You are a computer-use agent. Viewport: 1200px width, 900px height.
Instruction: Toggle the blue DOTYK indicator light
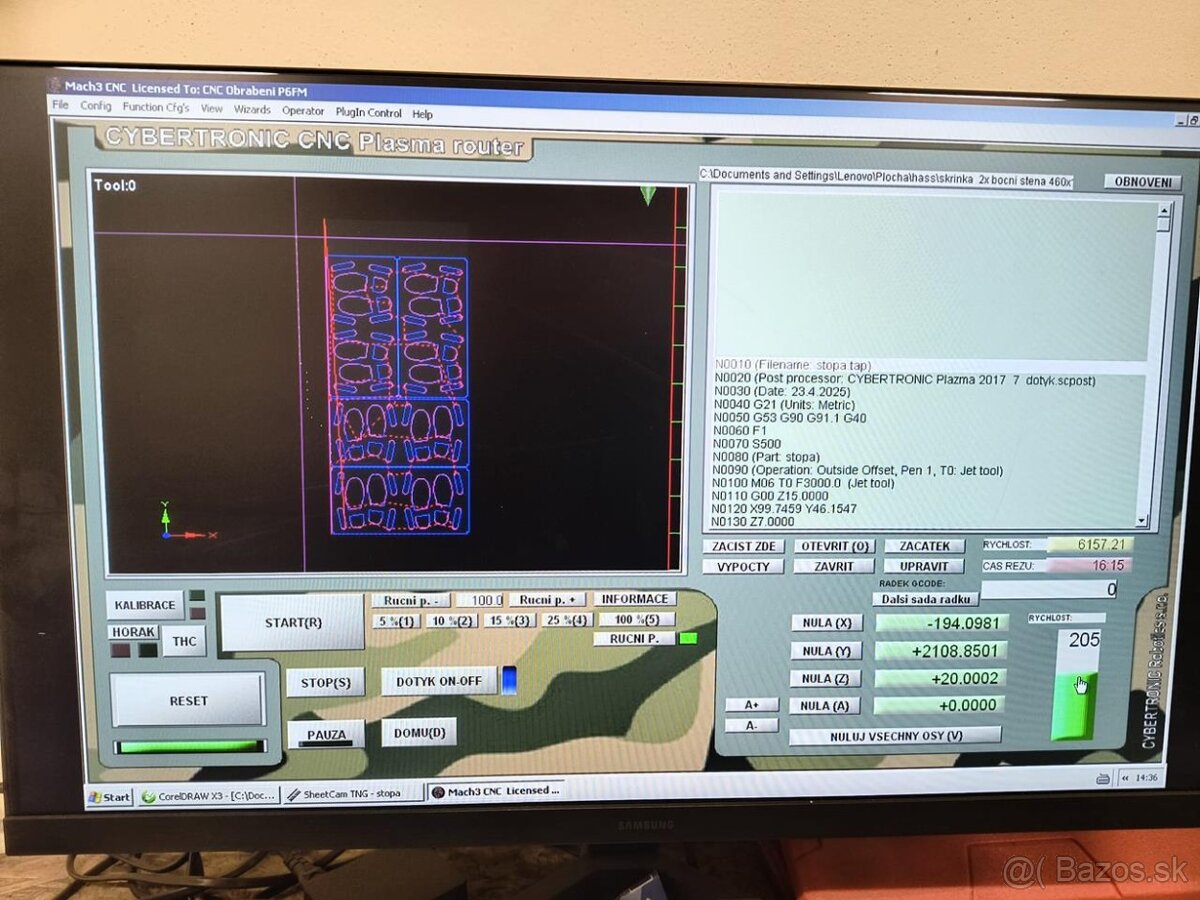509,680
